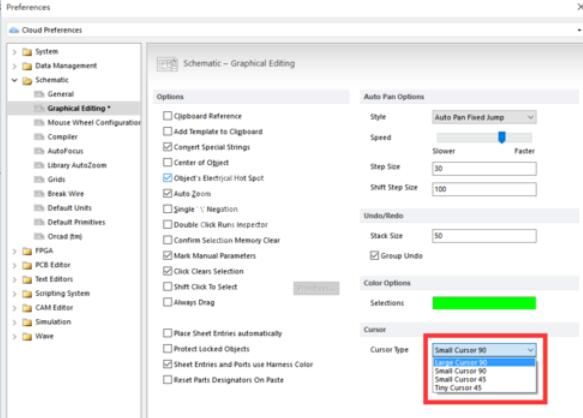Click the Auto Pan Speed slider handle

pos(502,137)
